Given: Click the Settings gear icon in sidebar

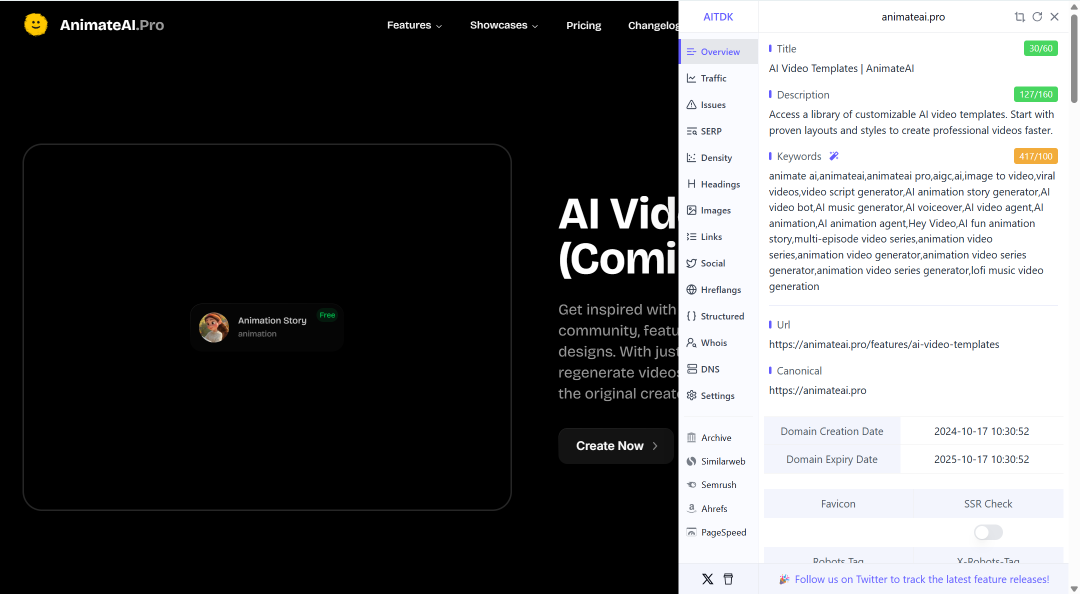Looking at the screenshot, I should point(692,396).
